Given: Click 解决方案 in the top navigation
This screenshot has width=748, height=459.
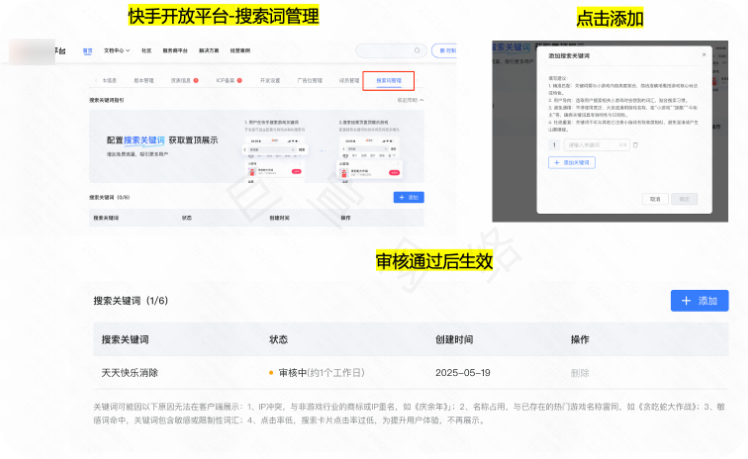Looking at the screenshot, I should click(x=209, y=51).
